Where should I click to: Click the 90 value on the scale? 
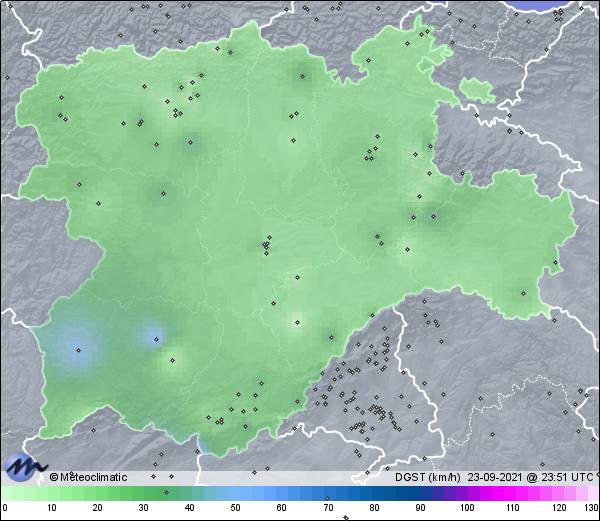tap(420, 508)
